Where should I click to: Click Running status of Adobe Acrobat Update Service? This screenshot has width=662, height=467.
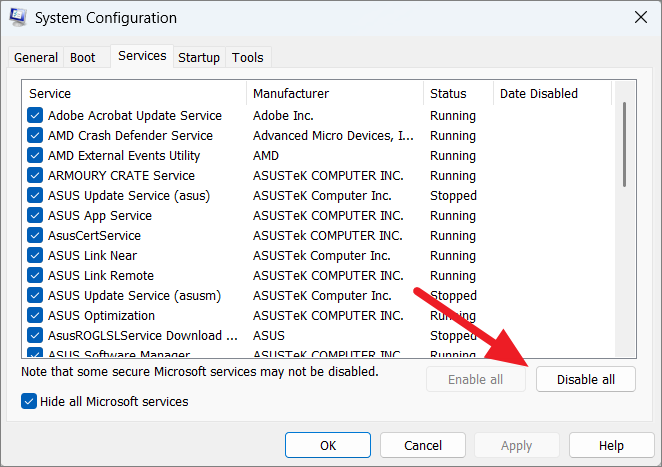coord(453,115)
